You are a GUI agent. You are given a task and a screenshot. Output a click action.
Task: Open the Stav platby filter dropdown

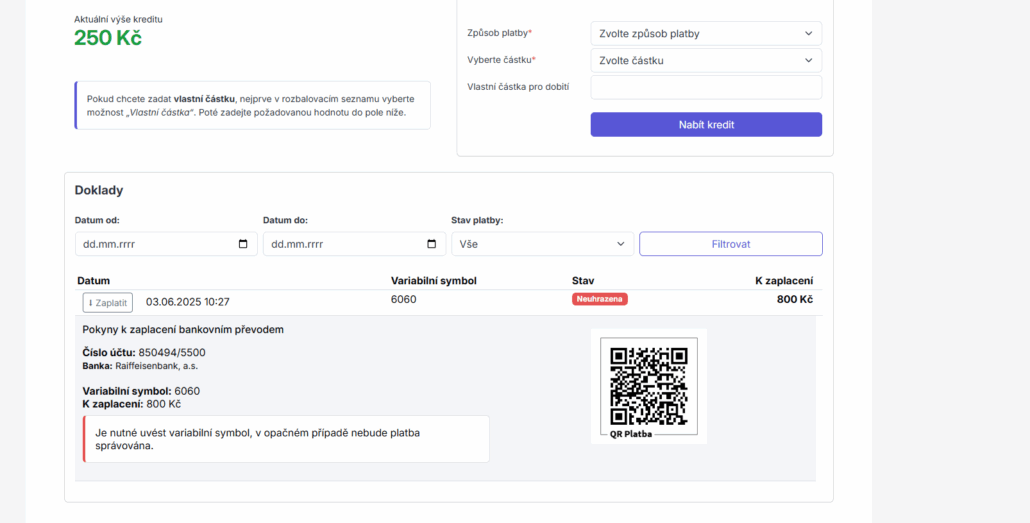(x=542, y=244)
